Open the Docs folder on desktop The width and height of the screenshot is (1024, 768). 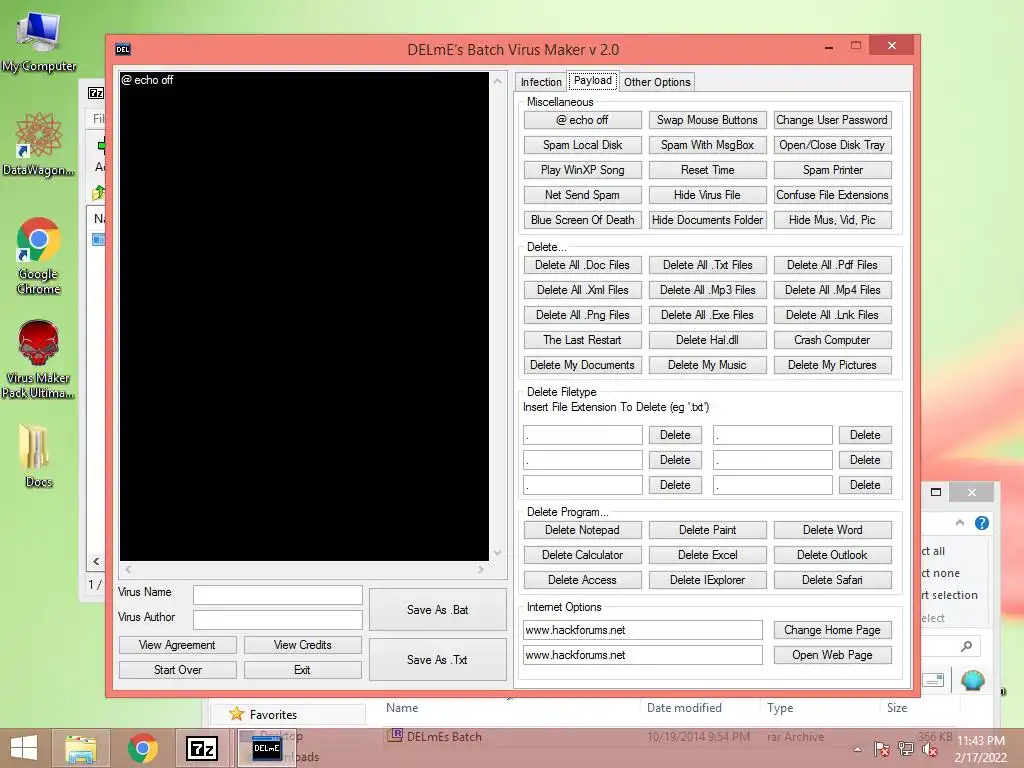(x=39, y=455)
